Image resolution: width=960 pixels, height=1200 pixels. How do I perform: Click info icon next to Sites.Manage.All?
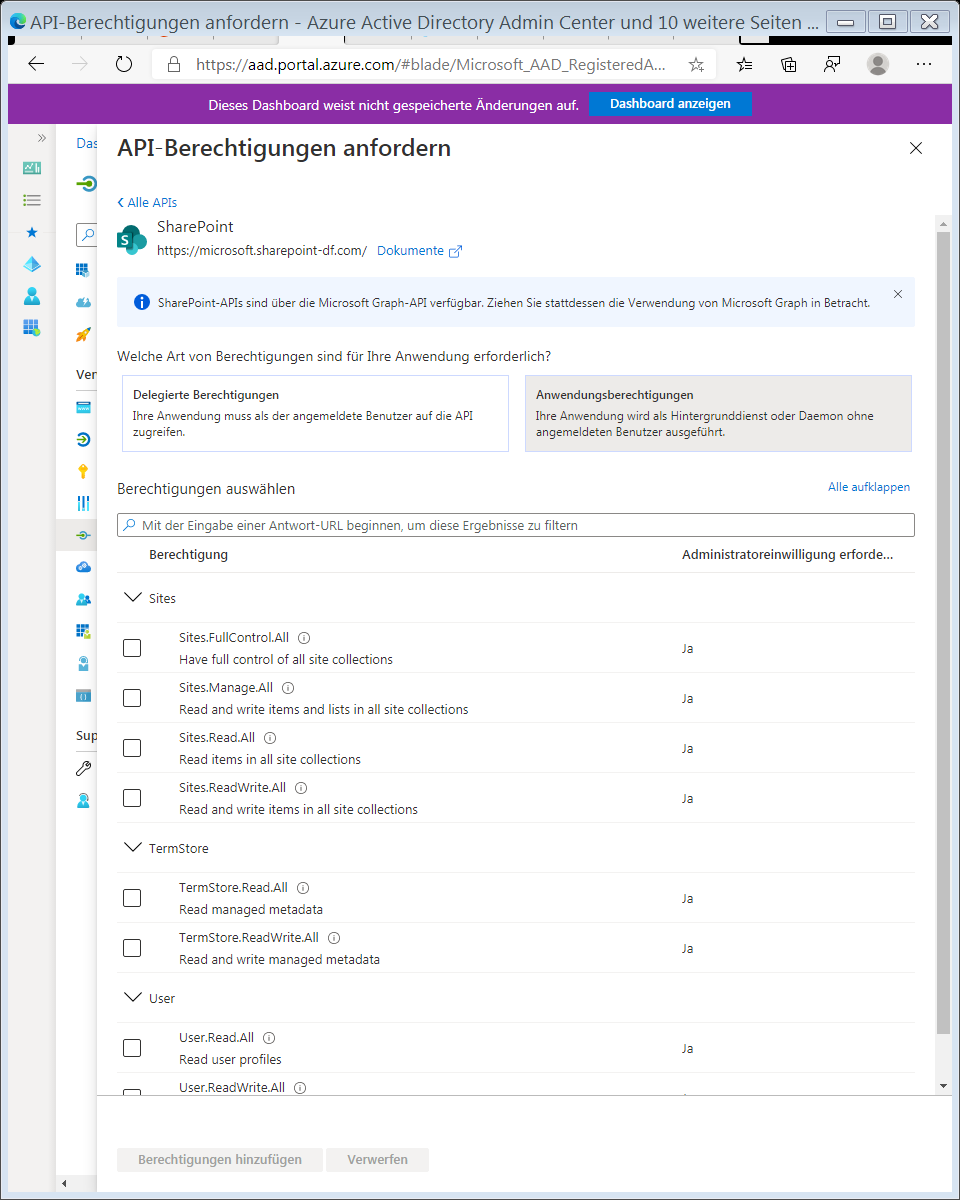click(288, 687)
